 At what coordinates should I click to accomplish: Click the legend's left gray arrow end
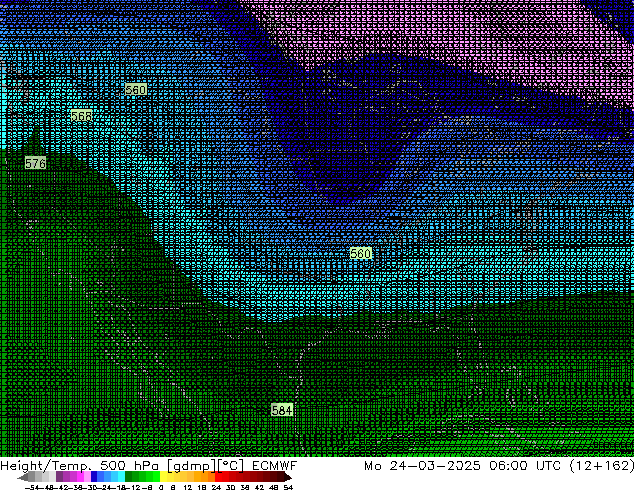(23, 477)
